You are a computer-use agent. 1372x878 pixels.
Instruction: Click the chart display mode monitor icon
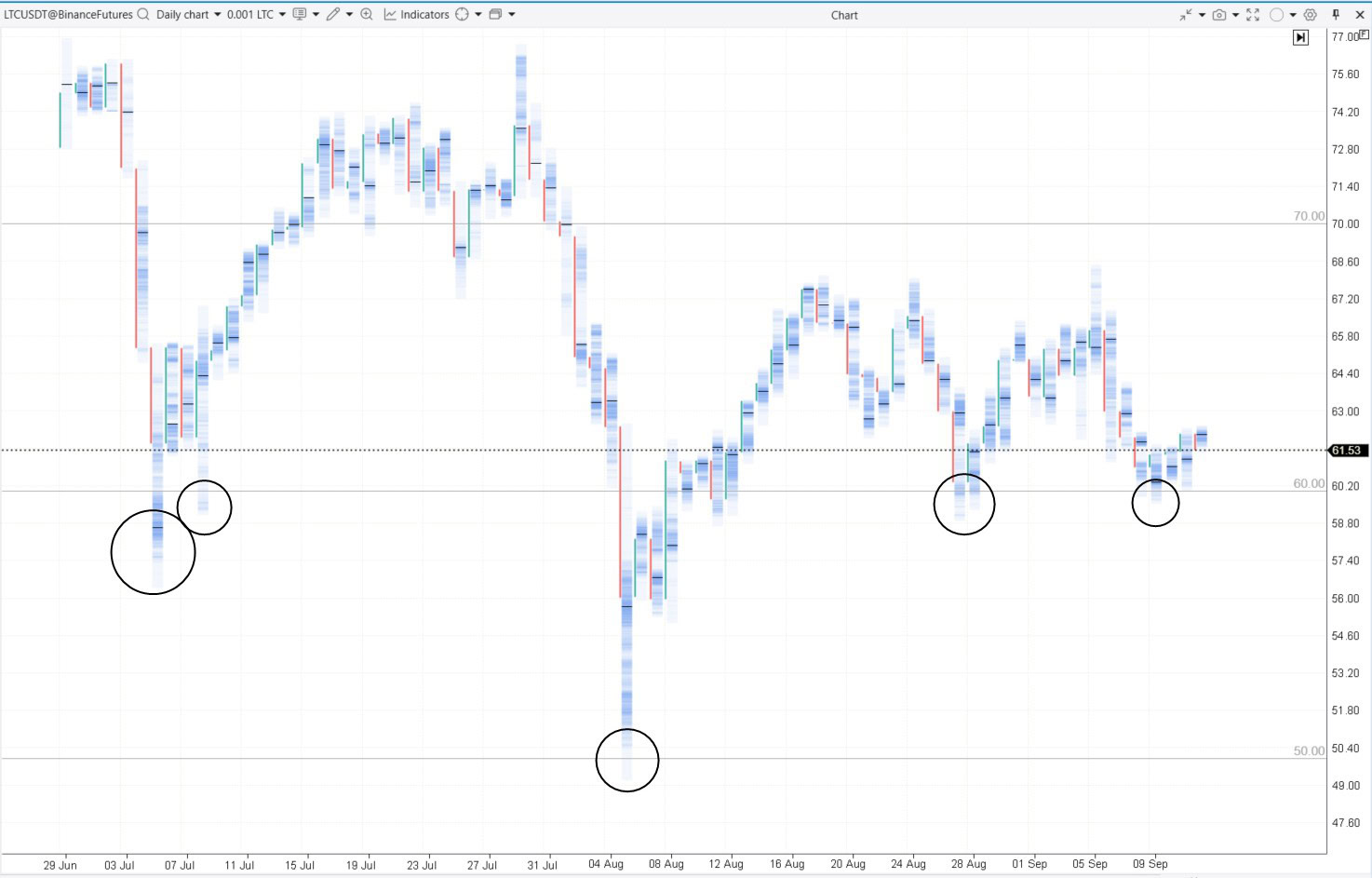(x=300, y=15)
